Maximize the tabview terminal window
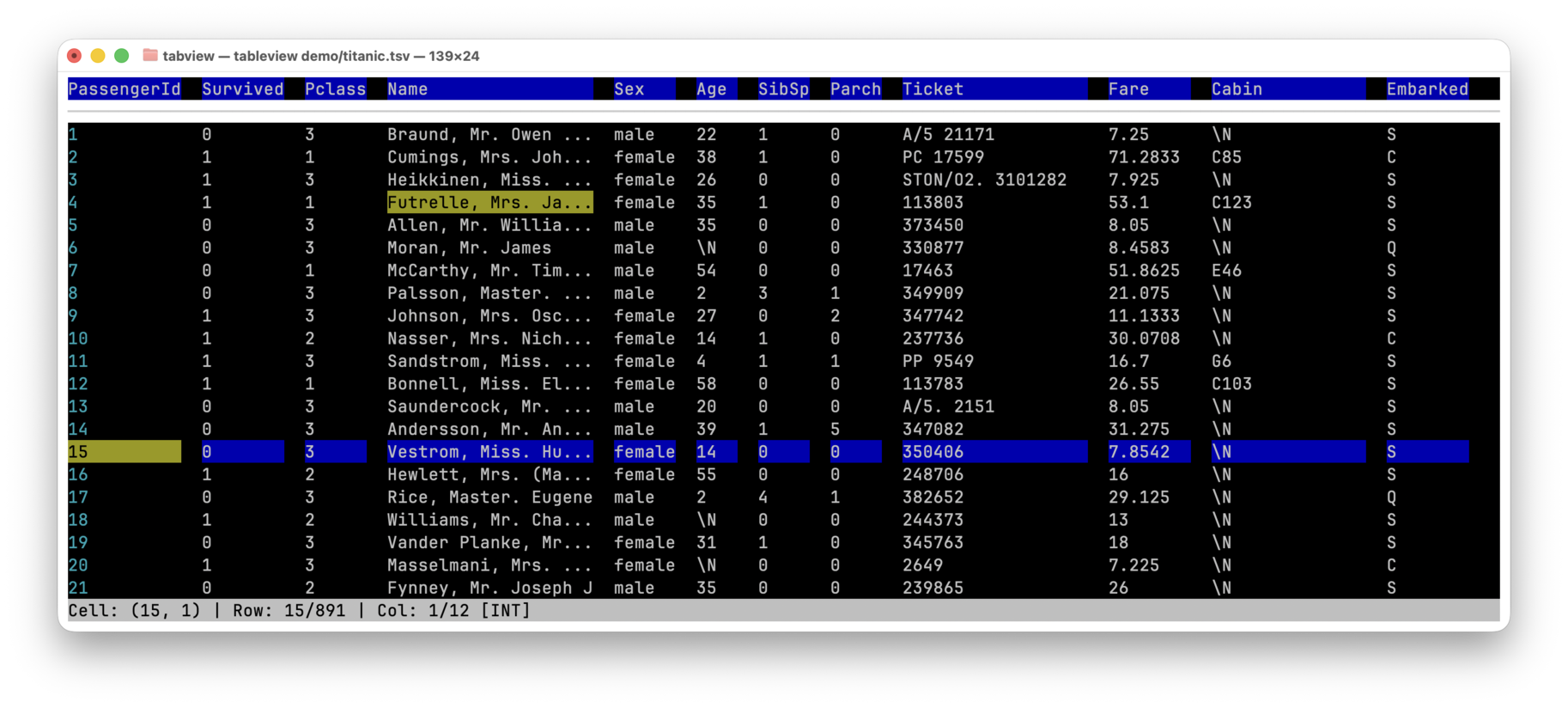The height and width of the screenshot is (708, 1568). click(x=122, y=56)
